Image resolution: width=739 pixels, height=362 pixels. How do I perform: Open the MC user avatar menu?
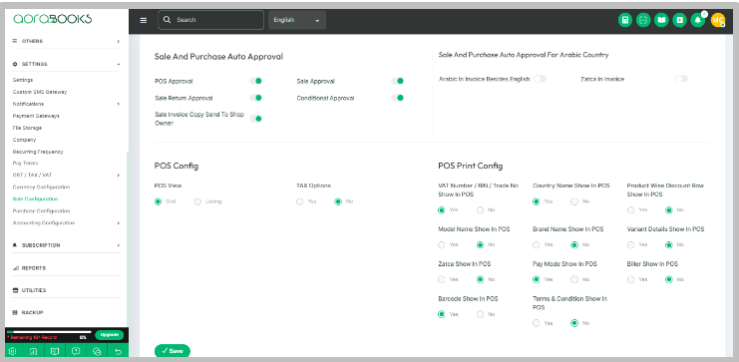click(x=718, y=20)
